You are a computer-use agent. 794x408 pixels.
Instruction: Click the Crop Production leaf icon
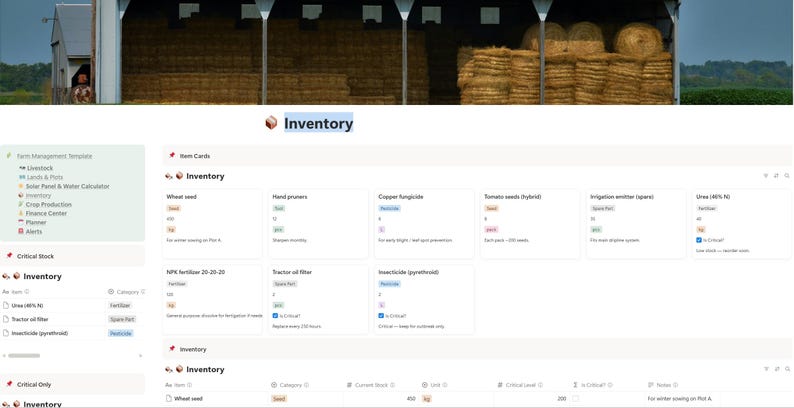click(21, 205)
